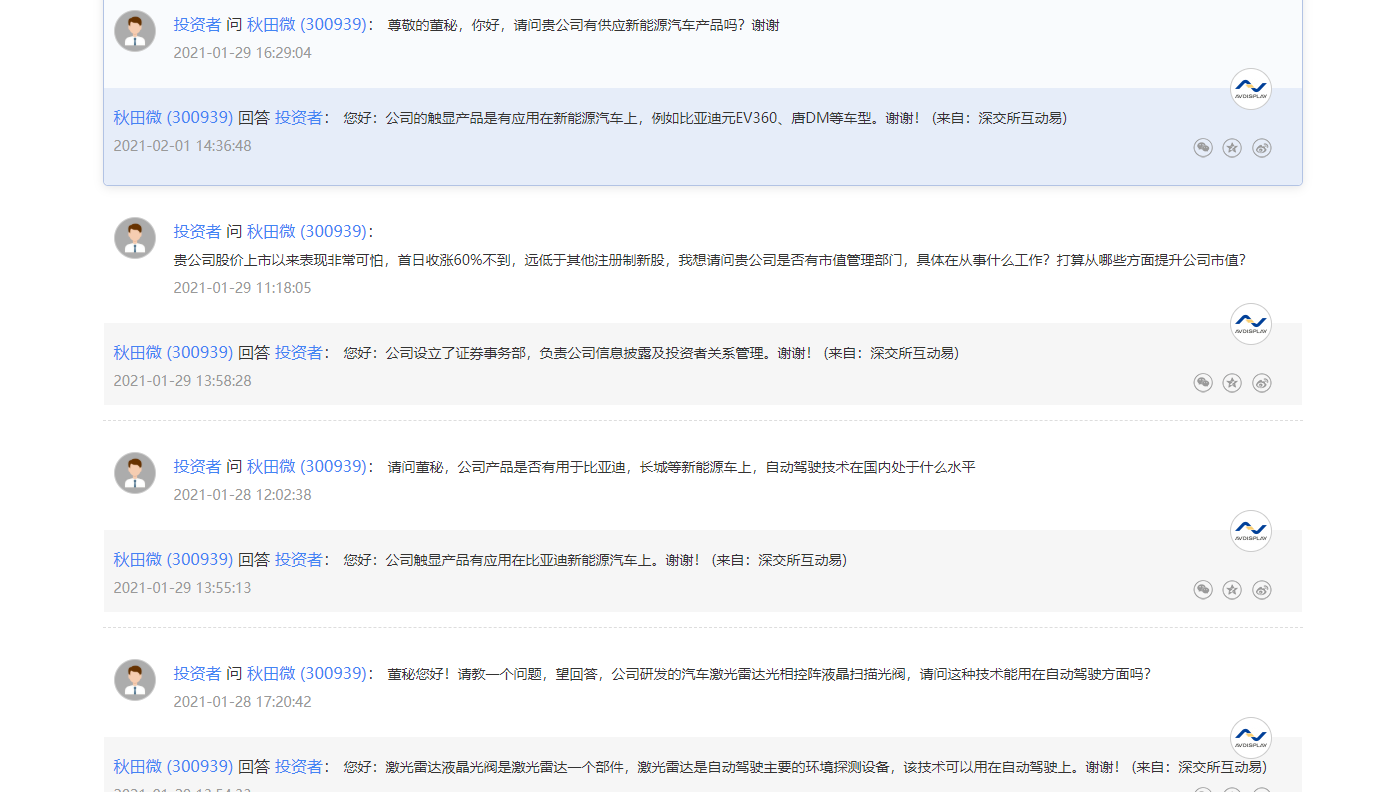Click the question about 市值管理部门
Image resolution: width=1374 pixels, height=792 pixels.
[709, 260]
